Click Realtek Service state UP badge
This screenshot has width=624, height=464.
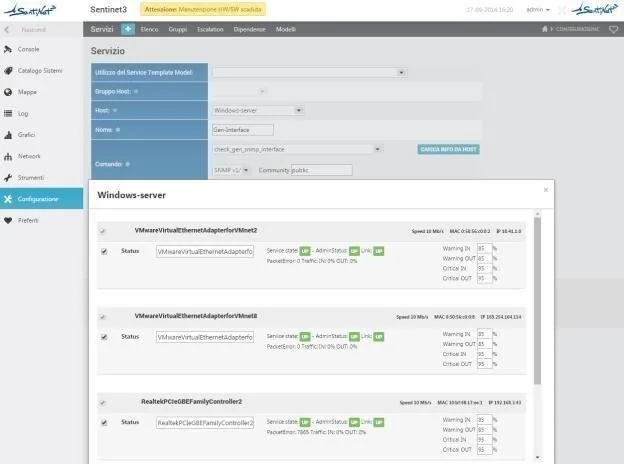click(305, 422)
